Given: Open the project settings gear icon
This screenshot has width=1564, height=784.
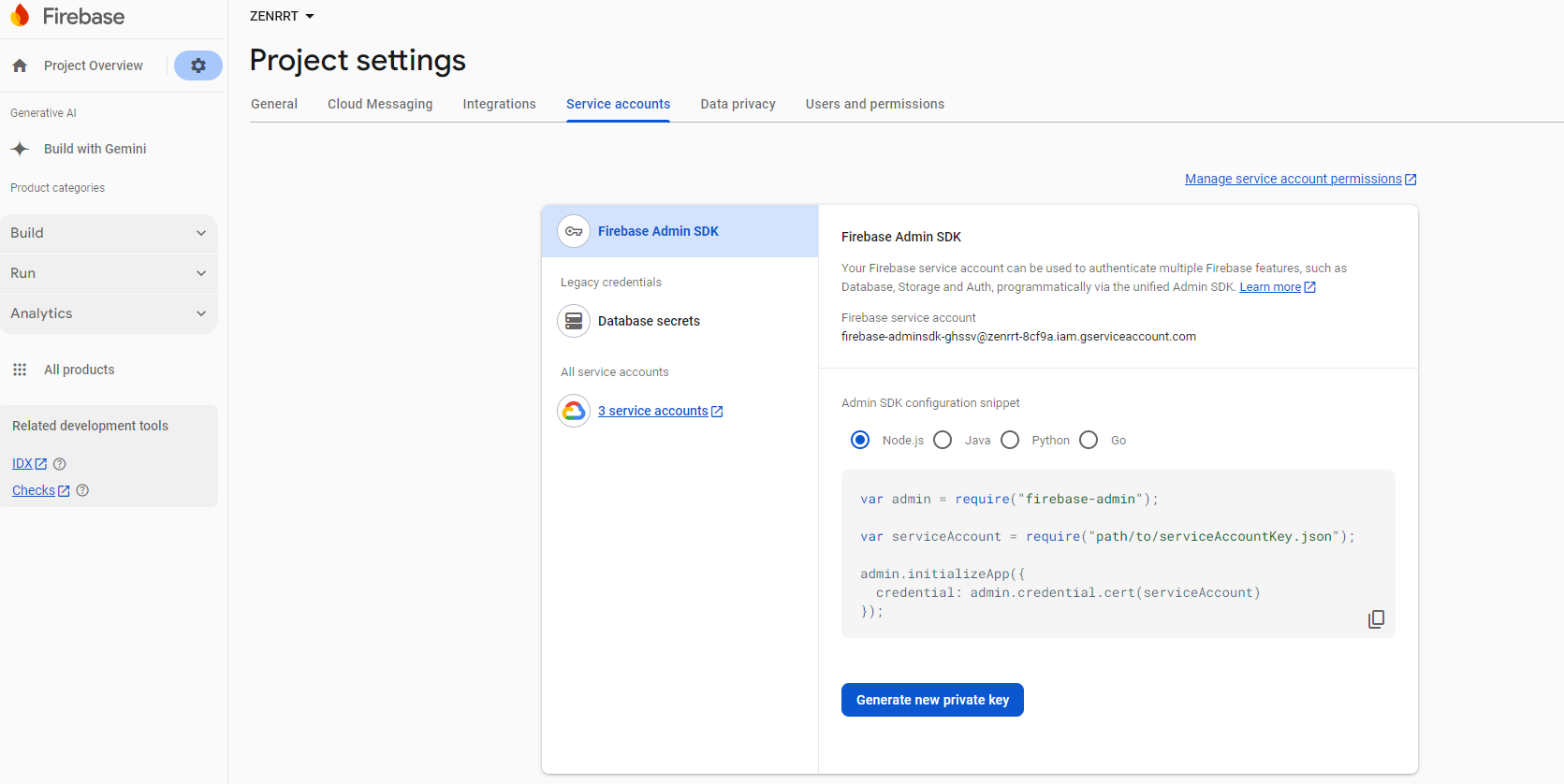Looking at the screenshot, I should pos(198,65).
